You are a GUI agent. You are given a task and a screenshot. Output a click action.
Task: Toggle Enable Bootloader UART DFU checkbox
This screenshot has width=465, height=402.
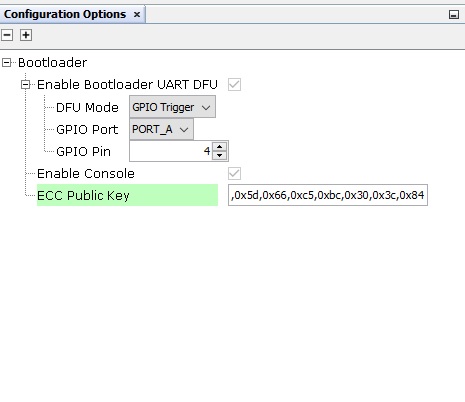[234, 84]
